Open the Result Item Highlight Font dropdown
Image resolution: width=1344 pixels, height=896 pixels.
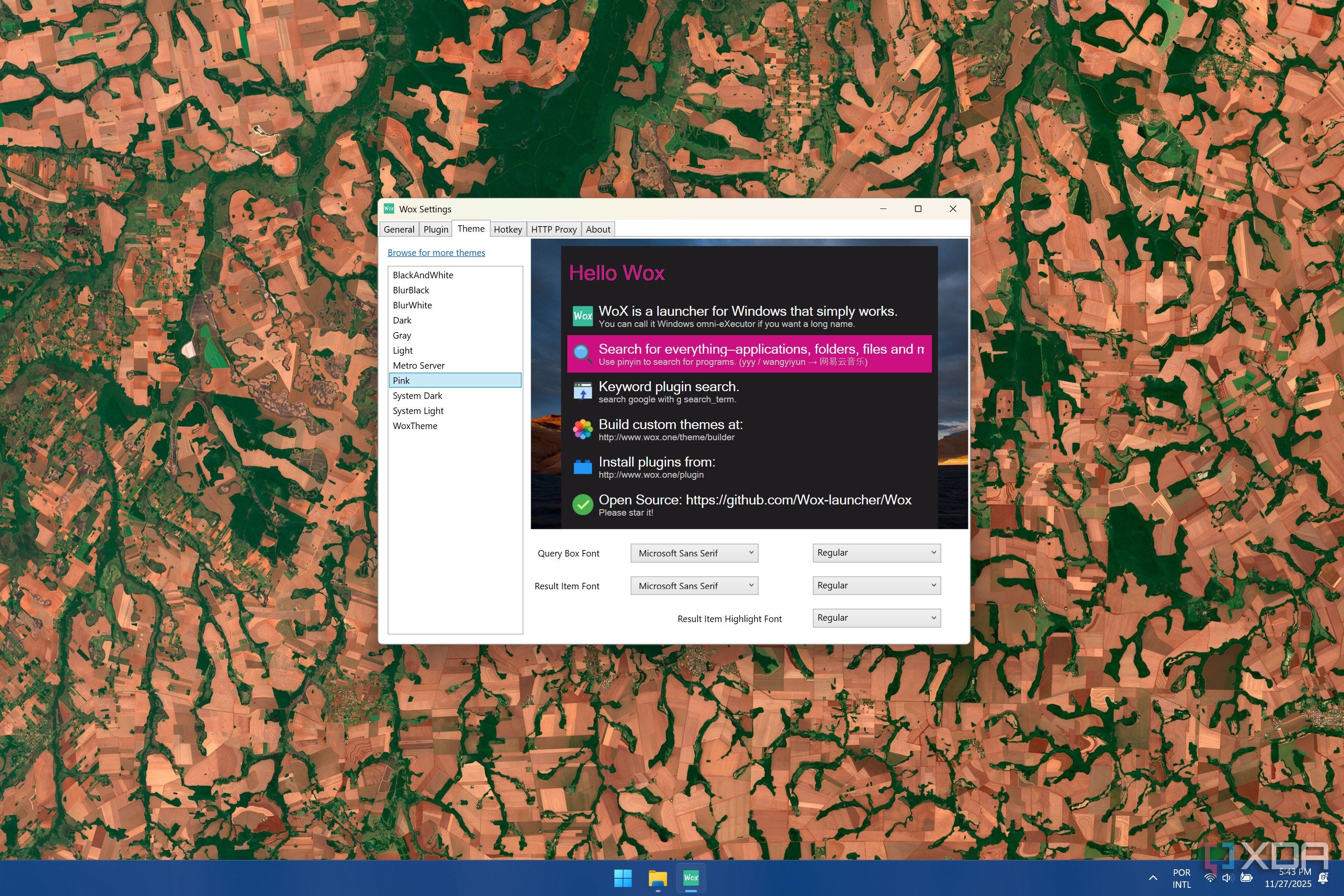point(877,618)
